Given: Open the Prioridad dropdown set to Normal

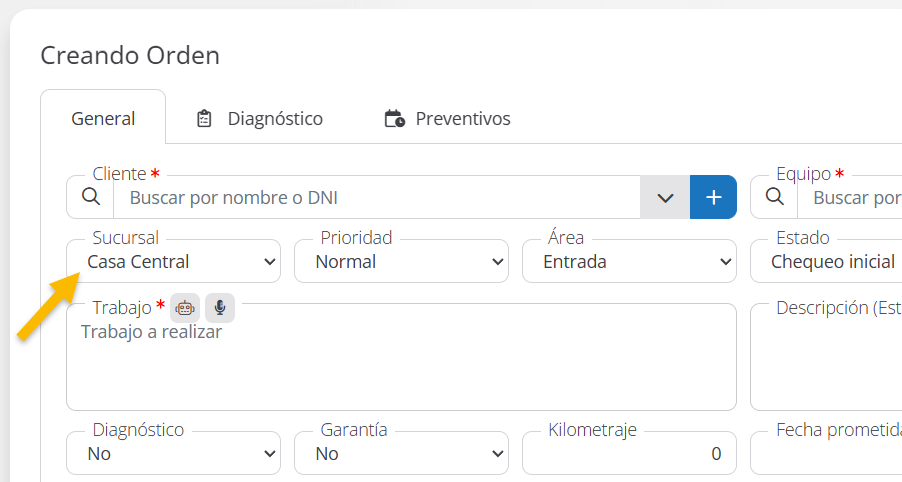Looking at the screenshot, I should (402, 262).
